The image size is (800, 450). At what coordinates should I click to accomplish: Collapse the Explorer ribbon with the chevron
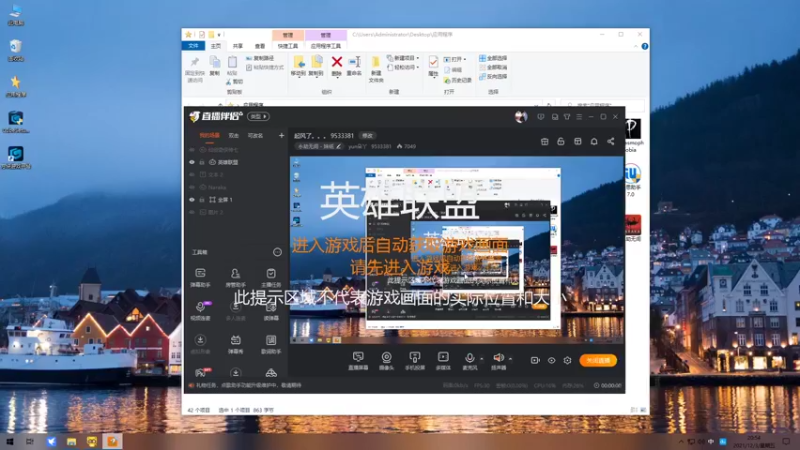pos(636,46)
